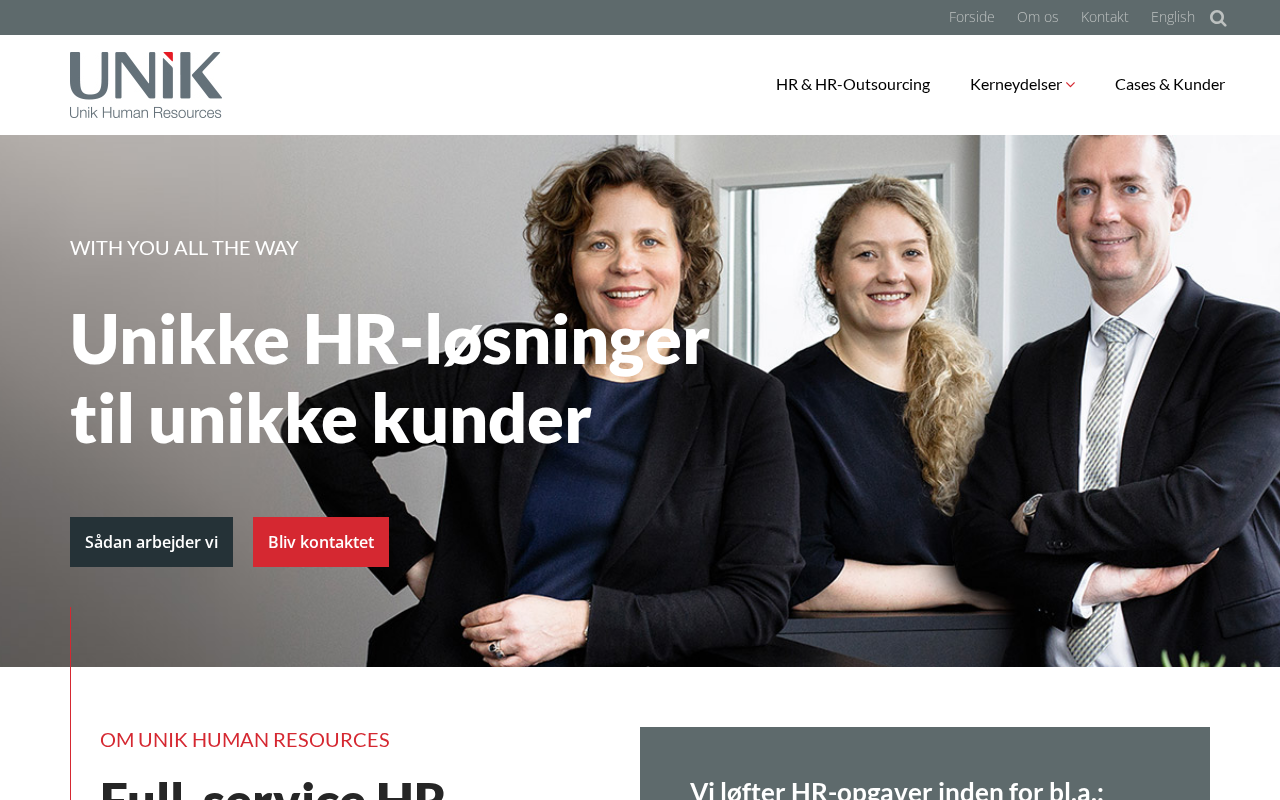The height and width of the screenshot is (800, 1280).
Task: Click the WITH YOU ALL THE WAY tagline
Action: coord(184,247)
